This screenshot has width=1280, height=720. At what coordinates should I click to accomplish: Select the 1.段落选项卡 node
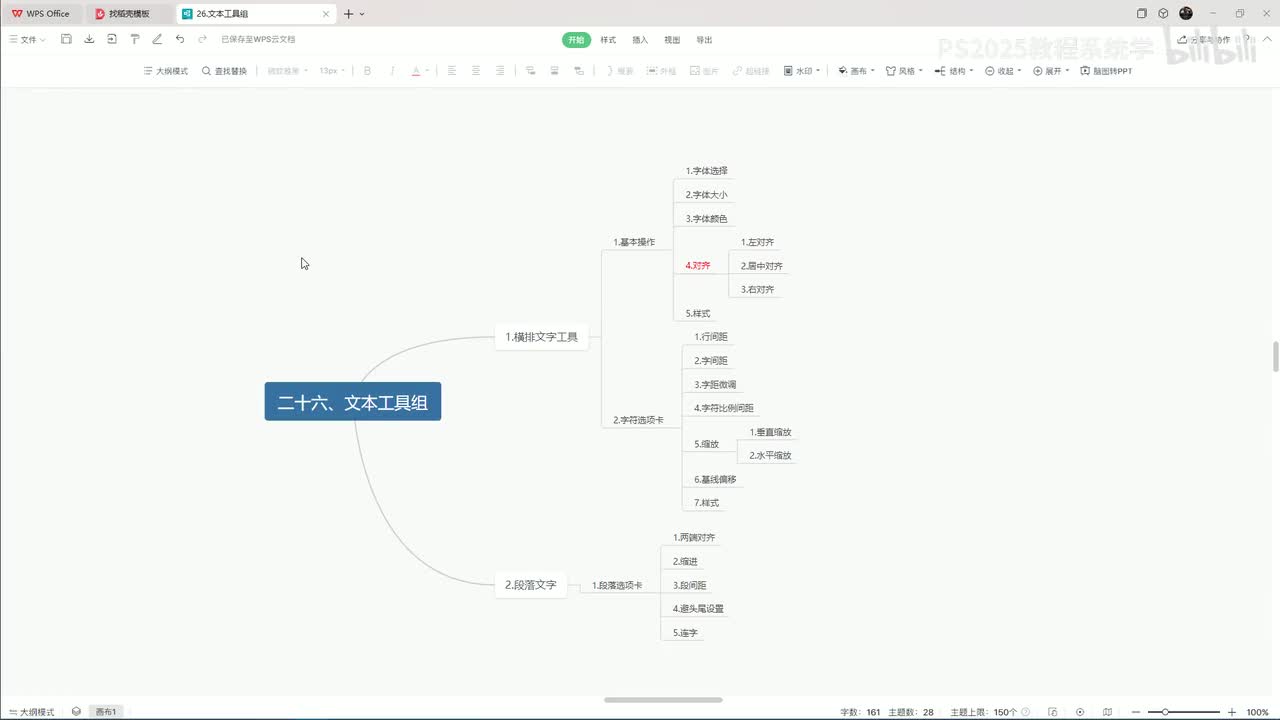click(x=617, y=585)
